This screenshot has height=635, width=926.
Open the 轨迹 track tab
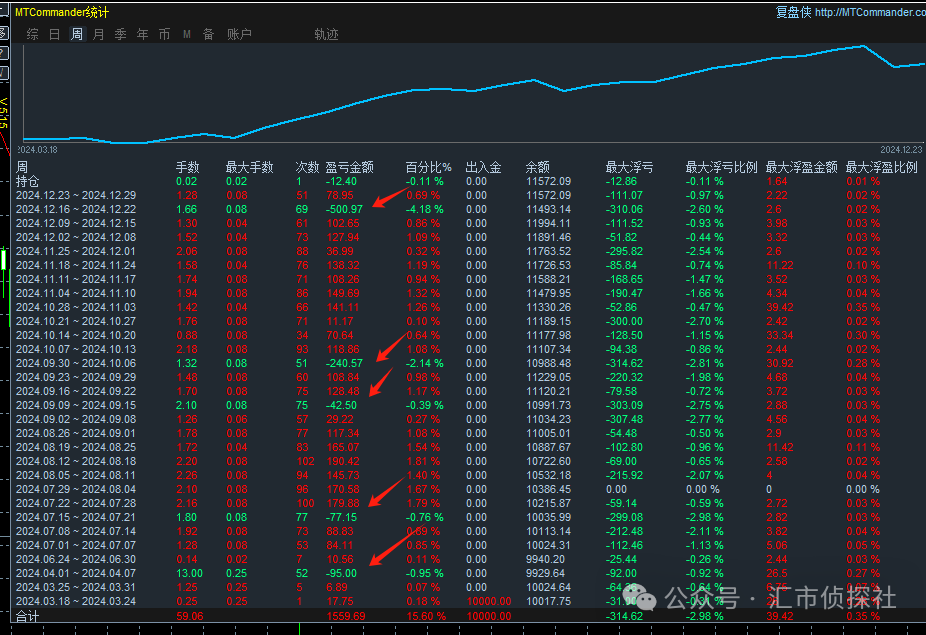point(327,34)
